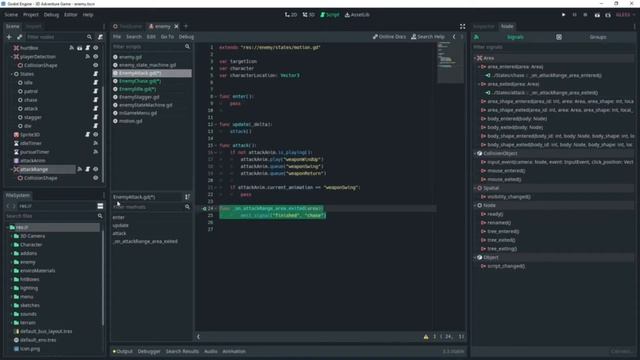This screenshot has width=640, height=360.
Task: Open script attached to stagger state
Action: click(96, 117)
